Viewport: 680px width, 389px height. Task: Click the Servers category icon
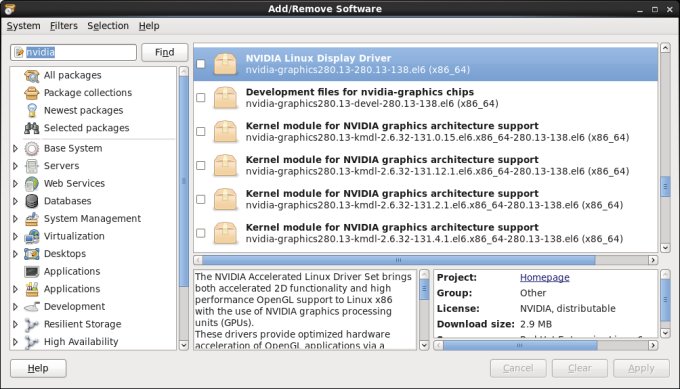(x=32, y=166)
